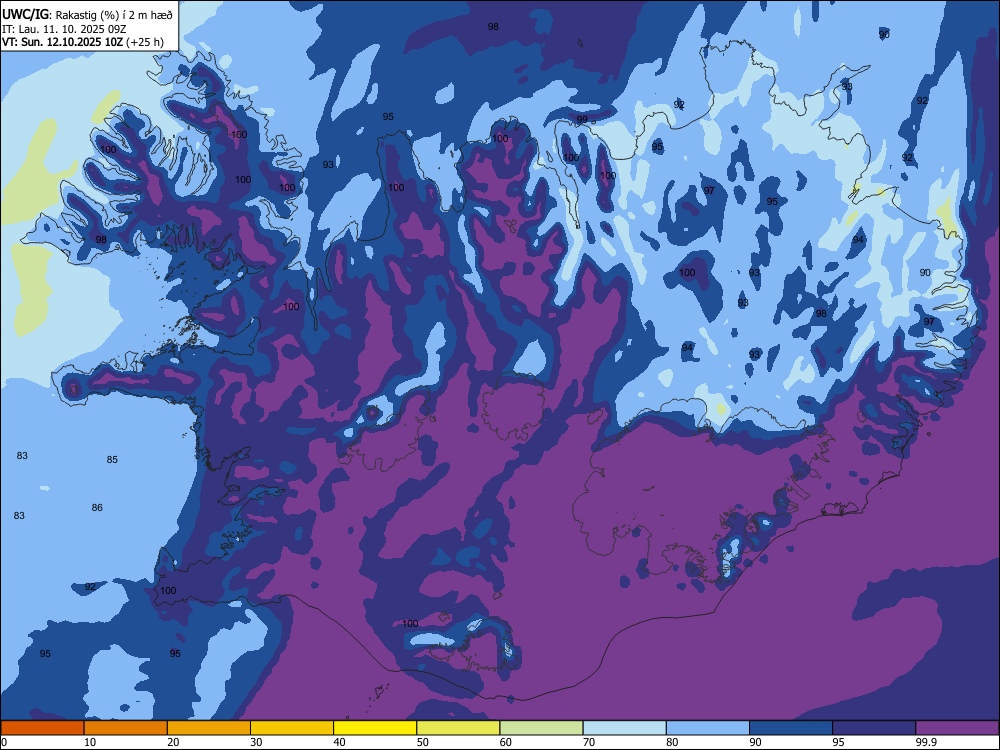Select the medium blue 90–95 legend swatch
1000x750 pixels.
791,728
